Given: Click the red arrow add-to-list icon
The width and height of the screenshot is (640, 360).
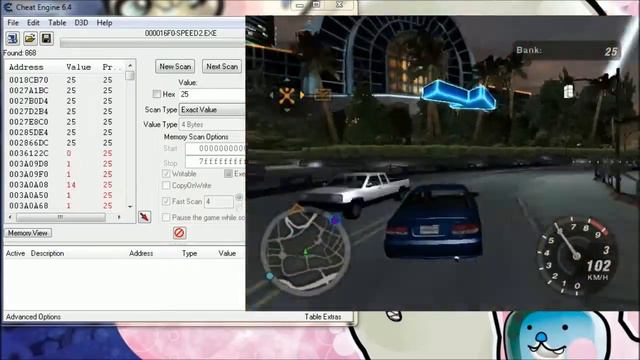Looking at the screenshot, I should (144, 217).
